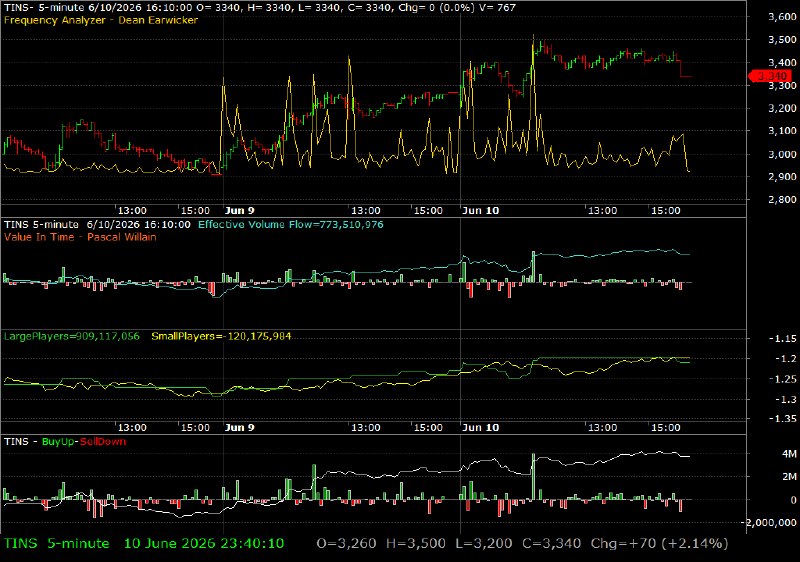Click the 'O=3,260' value in the status bar
The image size is (800, 562).
[x=346, y=543]
